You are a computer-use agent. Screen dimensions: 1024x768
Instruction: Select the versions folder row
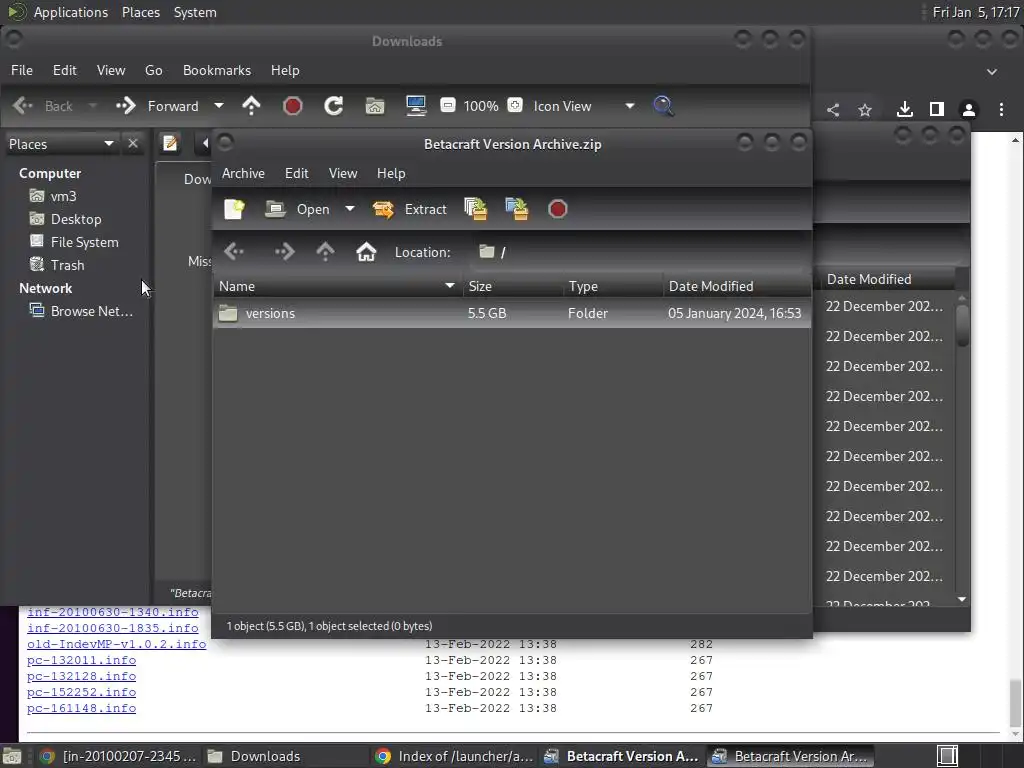click(x=512, y=313)
